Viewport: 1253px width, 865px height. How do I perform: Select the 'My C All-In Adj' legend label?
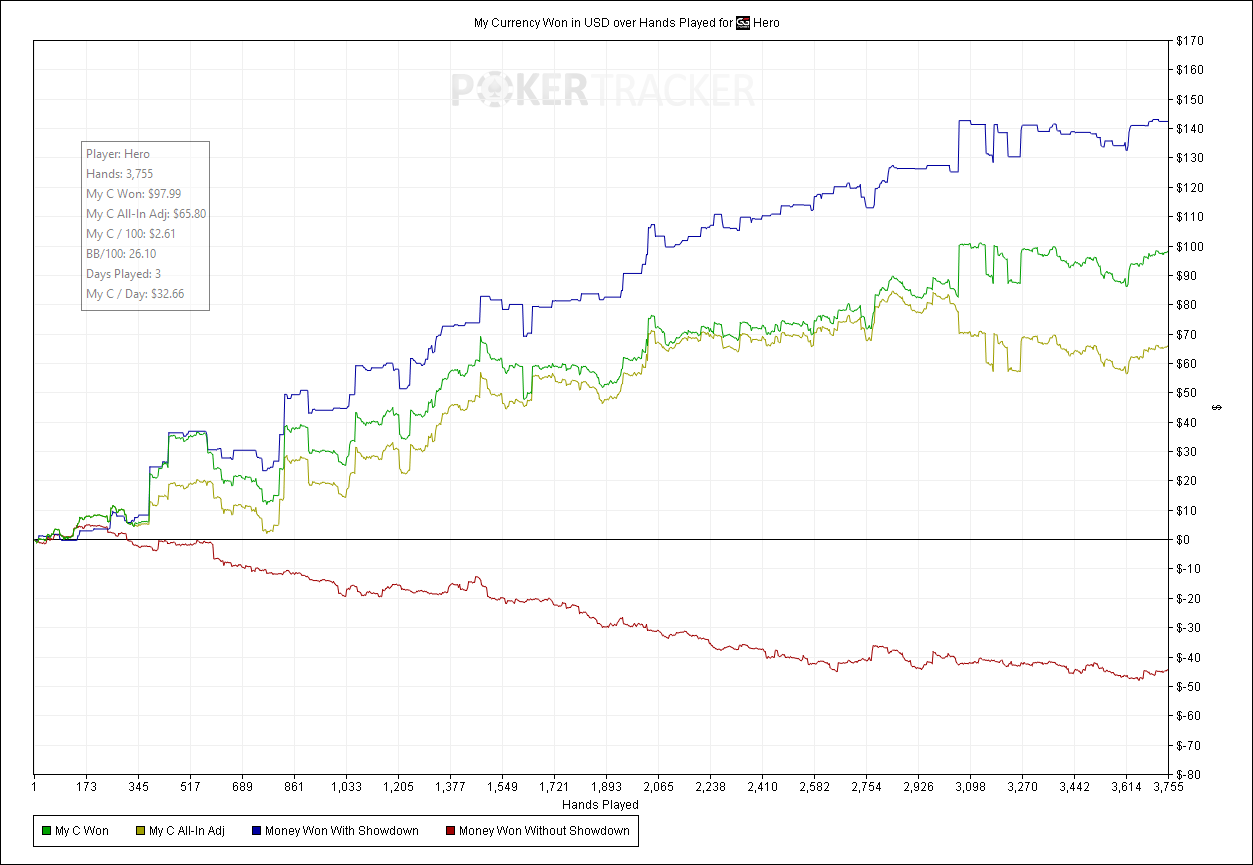click(x=187, y=831)
